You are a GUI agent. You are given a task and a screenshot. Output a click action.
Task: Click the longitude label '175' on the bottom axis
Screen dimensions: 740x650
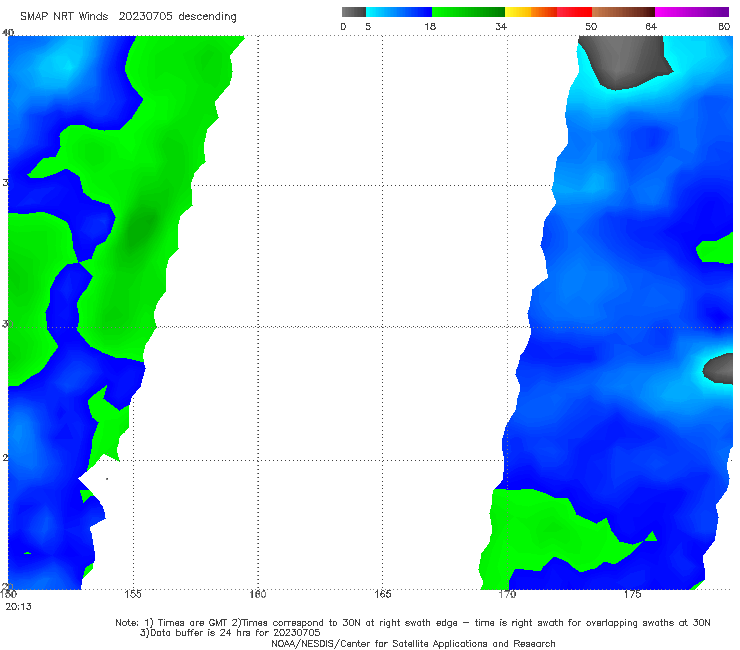coord(632,594)
